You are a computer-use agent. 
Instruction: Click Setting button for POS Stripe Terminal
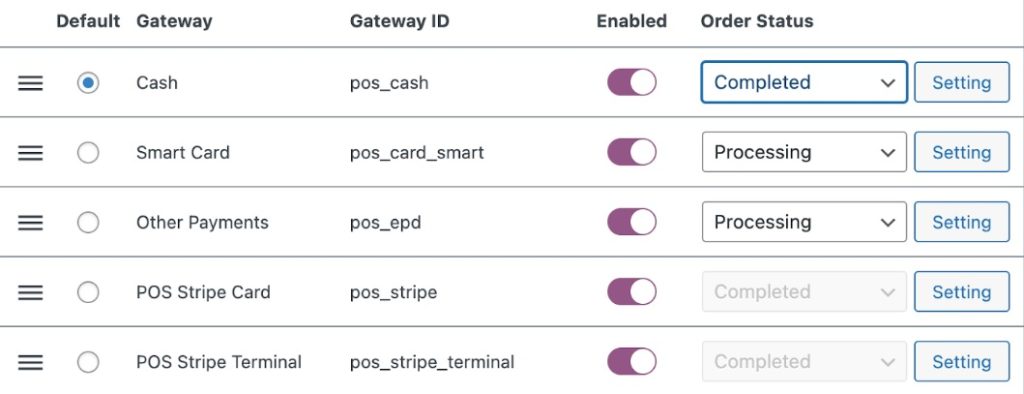[x=961, y=361]
